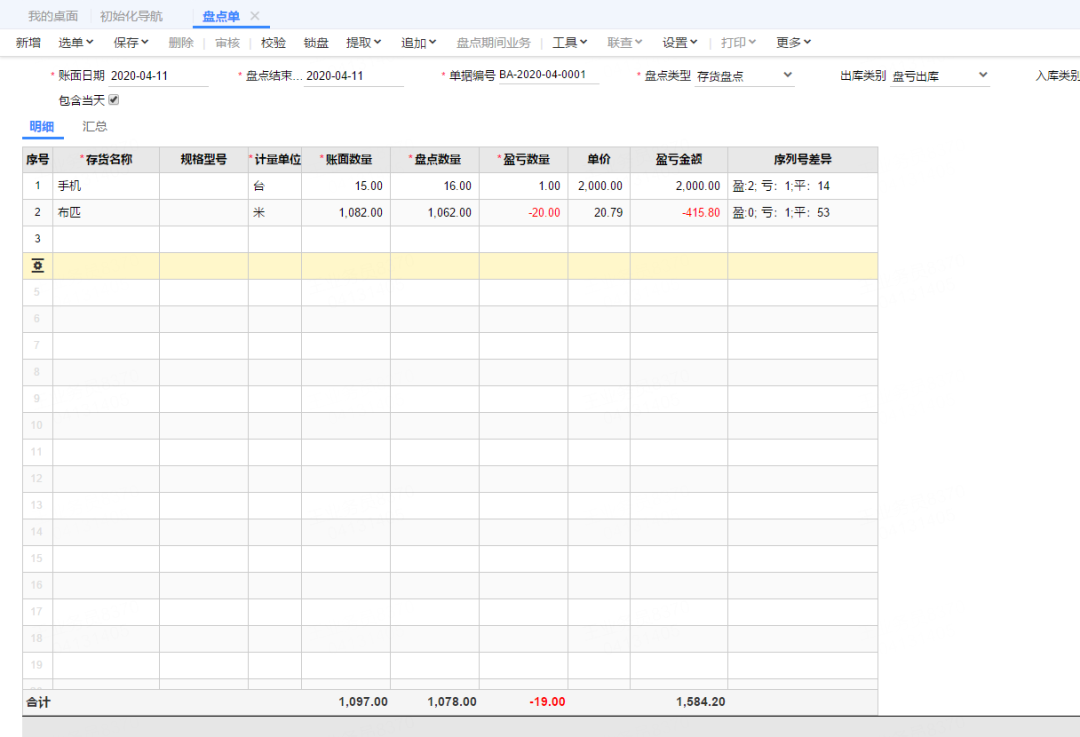Click the 锁盘 button

[x=316, y=43]
